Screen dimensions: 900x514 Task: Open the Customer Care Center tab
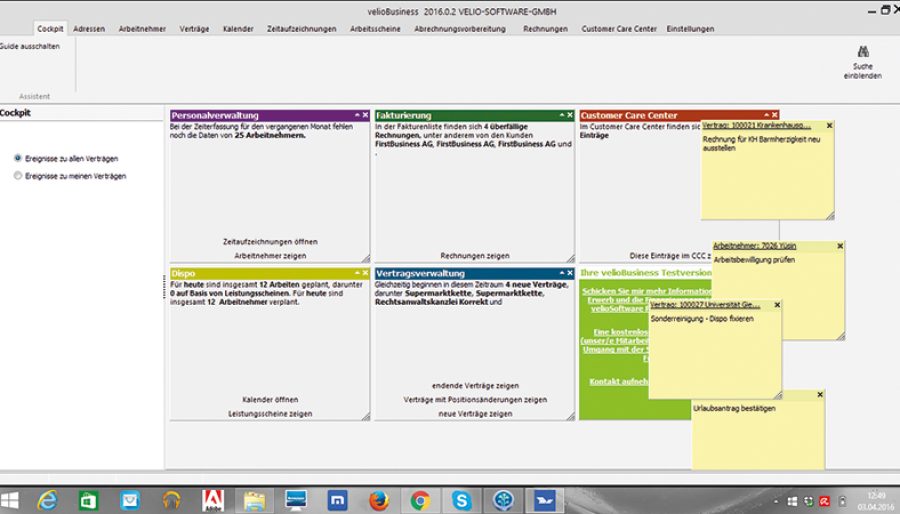coord(619,29)
